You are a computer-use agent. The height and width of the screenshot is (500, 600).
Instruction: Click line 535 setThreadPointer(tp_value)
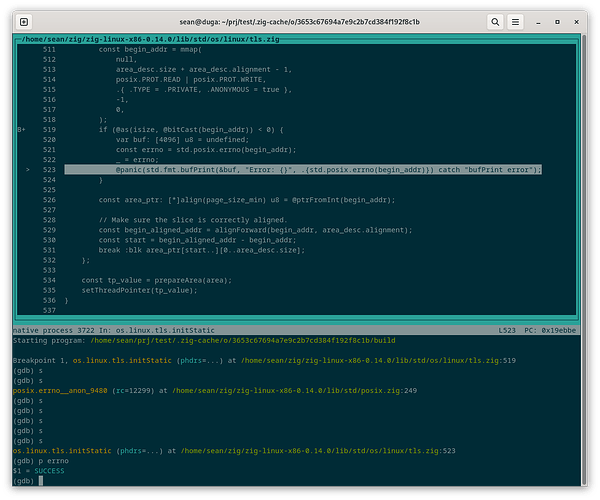point(139,290)
